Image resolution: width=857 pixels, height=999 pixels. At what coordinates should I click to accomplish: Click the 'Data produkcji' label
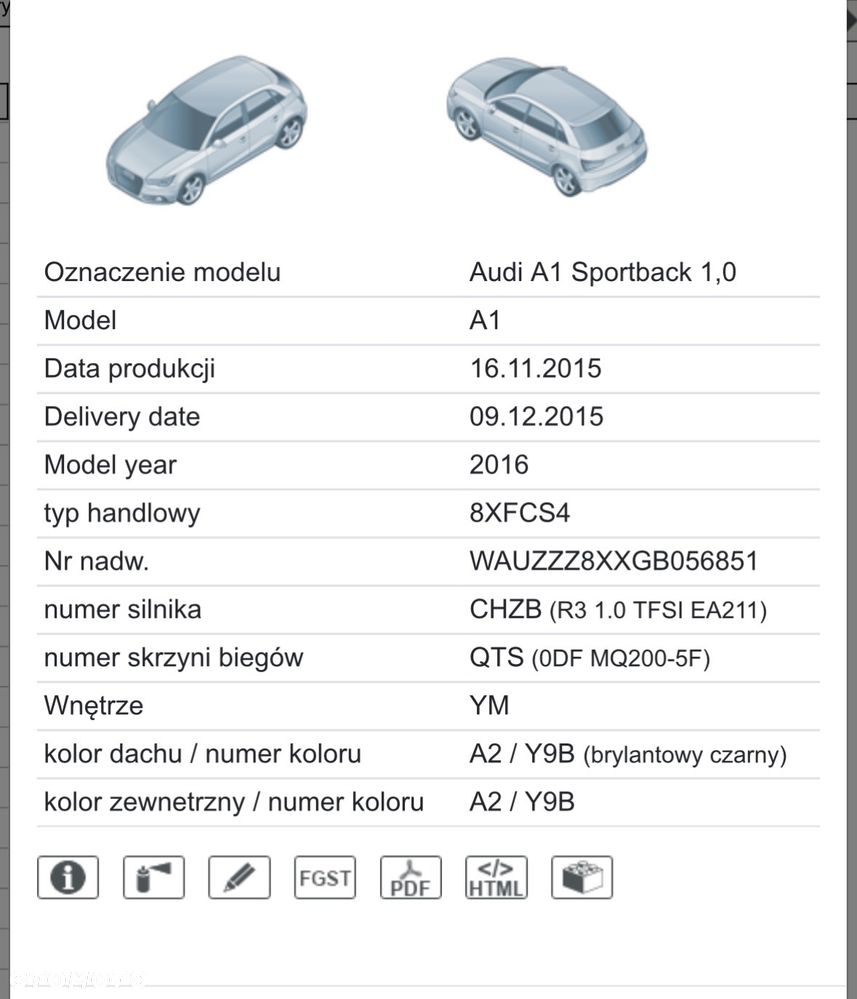click(x=129, y=368)
